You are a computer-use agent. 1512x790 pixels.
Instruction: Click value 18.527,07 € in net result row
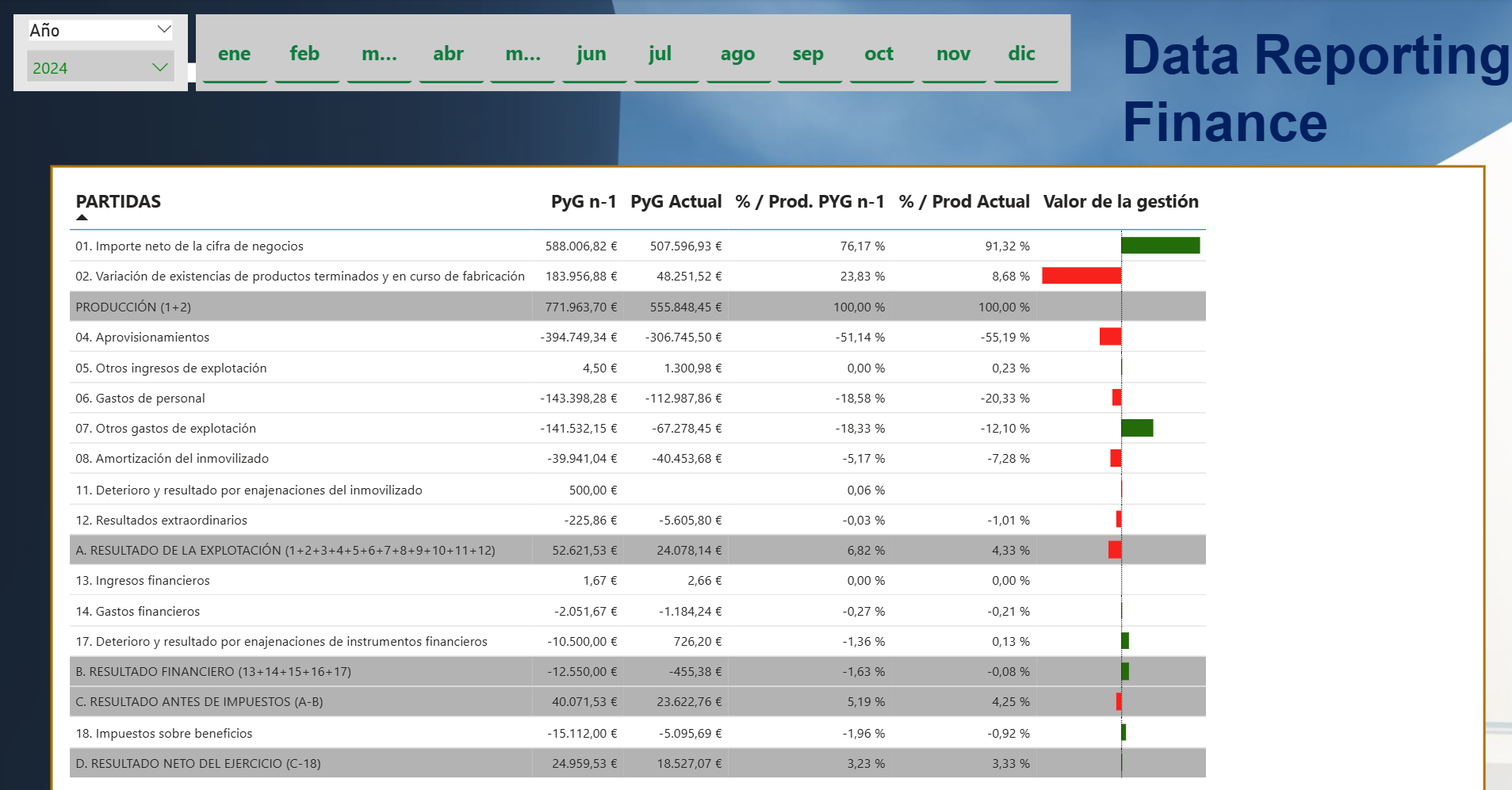tap(689, 763)
